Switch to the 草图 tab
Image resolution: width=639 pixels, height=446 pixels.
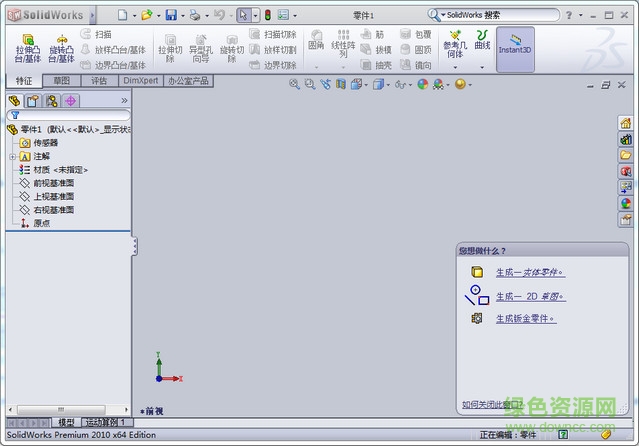(61, 81)
